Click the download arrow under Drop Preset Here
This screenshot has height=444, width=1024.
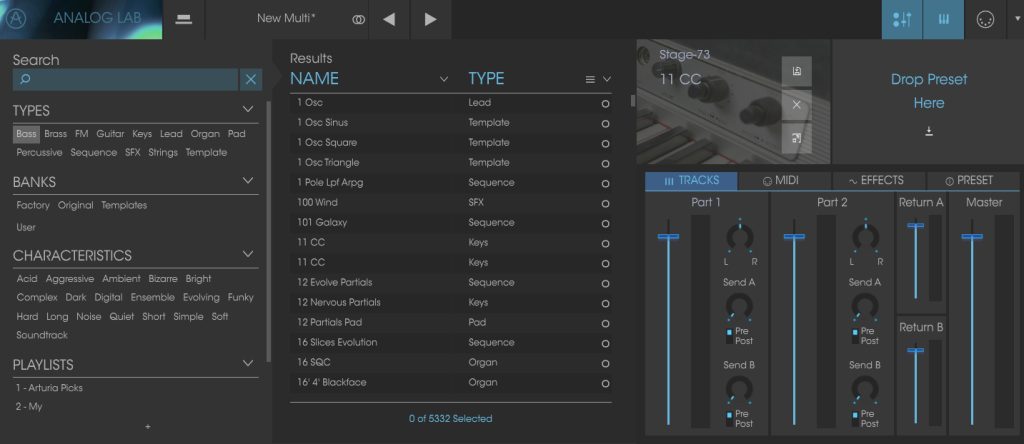929,132
